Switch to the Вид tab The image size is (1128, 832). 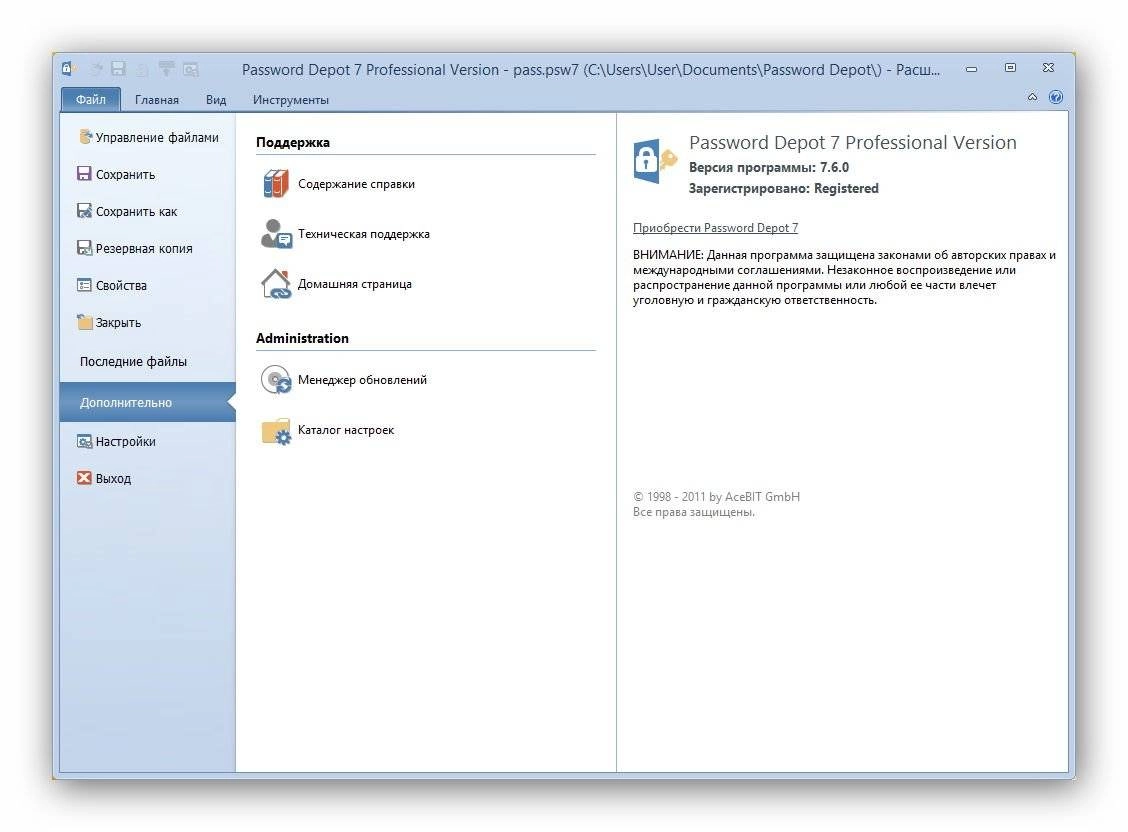[x=216, y=100]
